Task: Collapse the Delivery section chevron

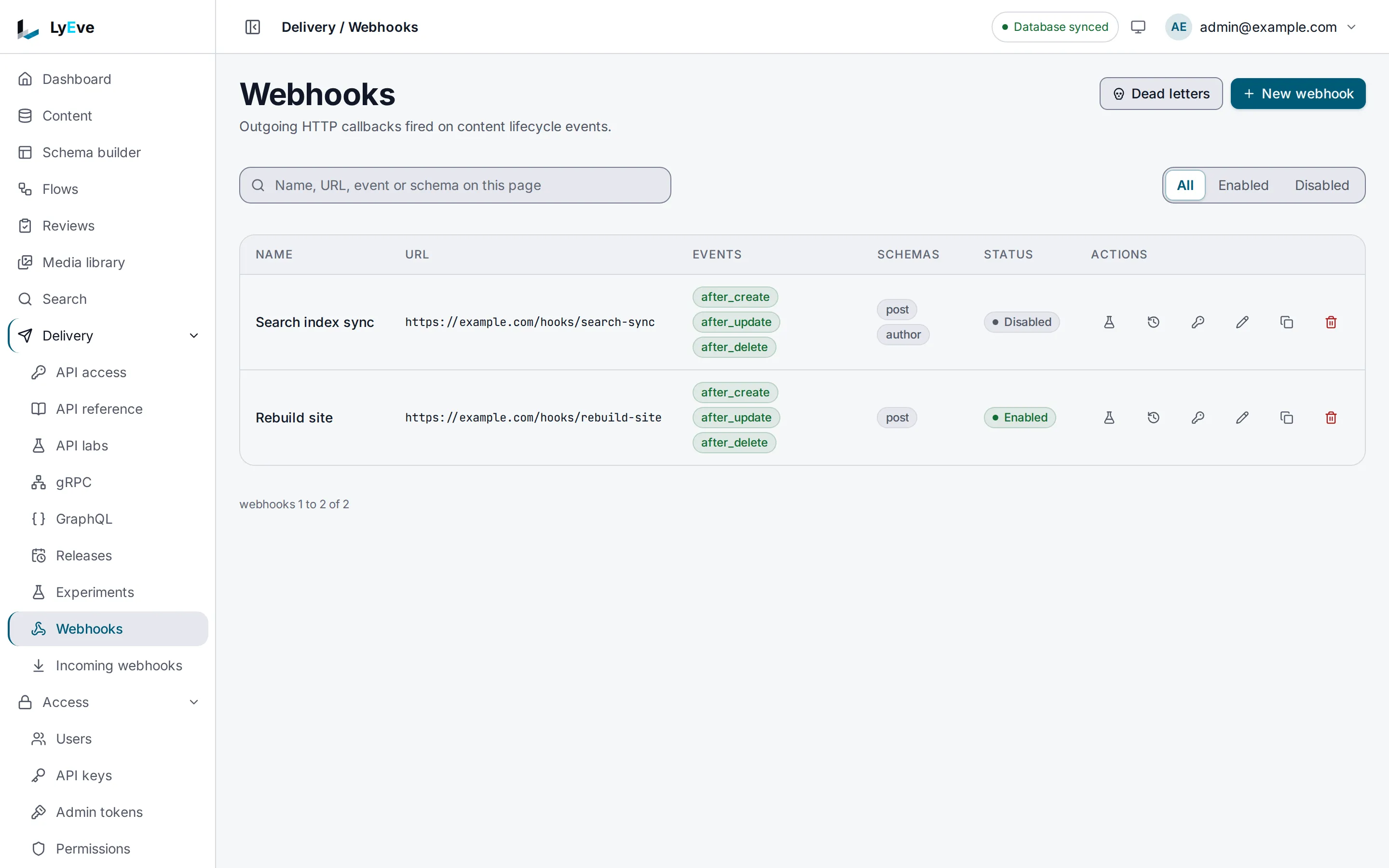Action: (194, 336)
